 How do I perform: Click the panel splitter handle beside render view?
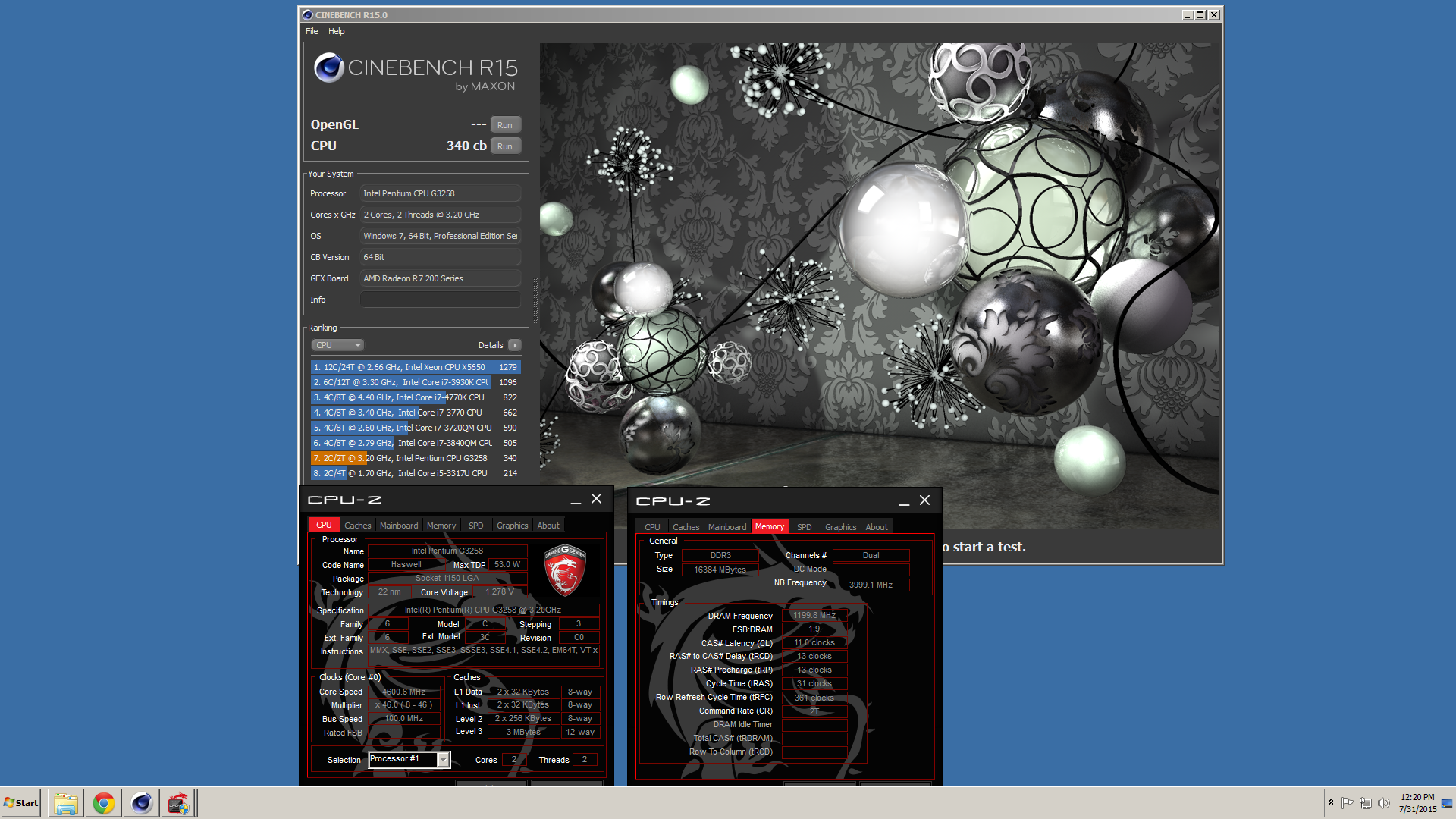[x=535, y=301]
